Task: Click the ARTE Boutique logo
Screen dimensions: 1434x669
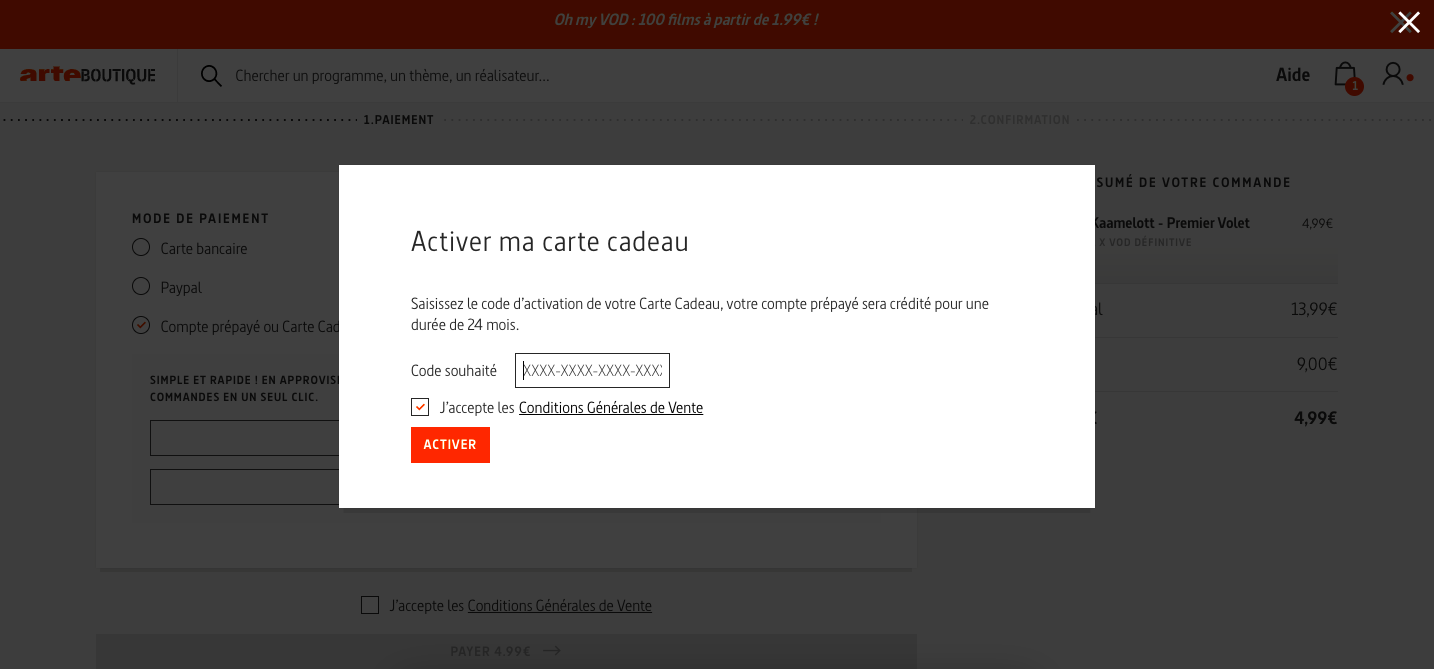Action: coord(88,75)
